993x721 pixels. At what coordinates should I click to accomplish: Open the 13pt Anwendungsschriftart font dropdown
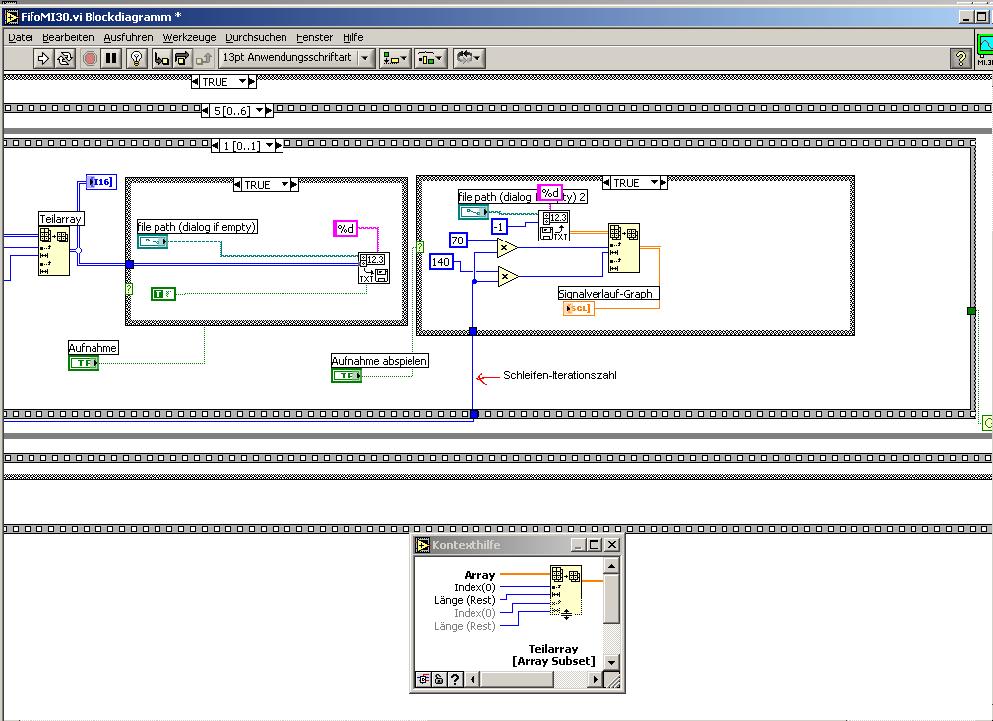tap(295, 59)
